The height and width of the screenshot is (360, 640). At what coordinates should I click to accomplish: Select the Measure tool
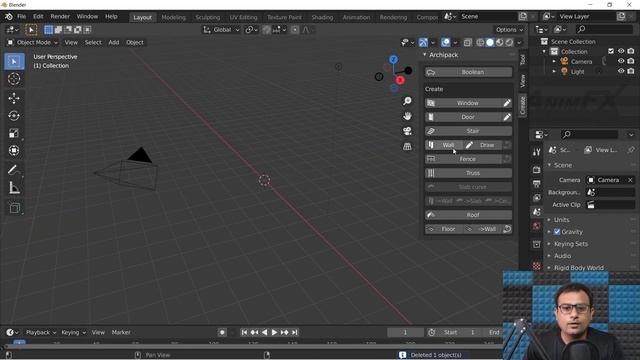pos(14,188)
